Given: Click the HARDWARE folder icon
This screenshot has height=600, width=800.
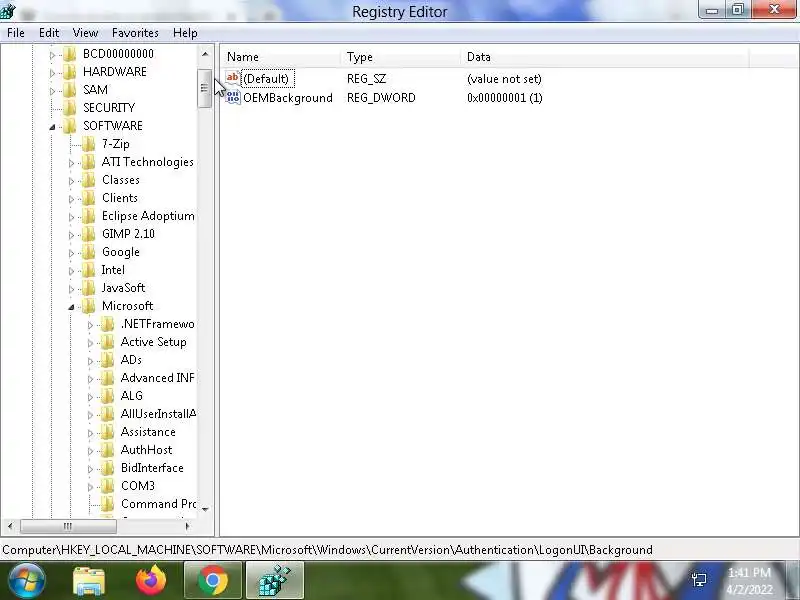Looking at the screenshot, I should coord(69,72).
